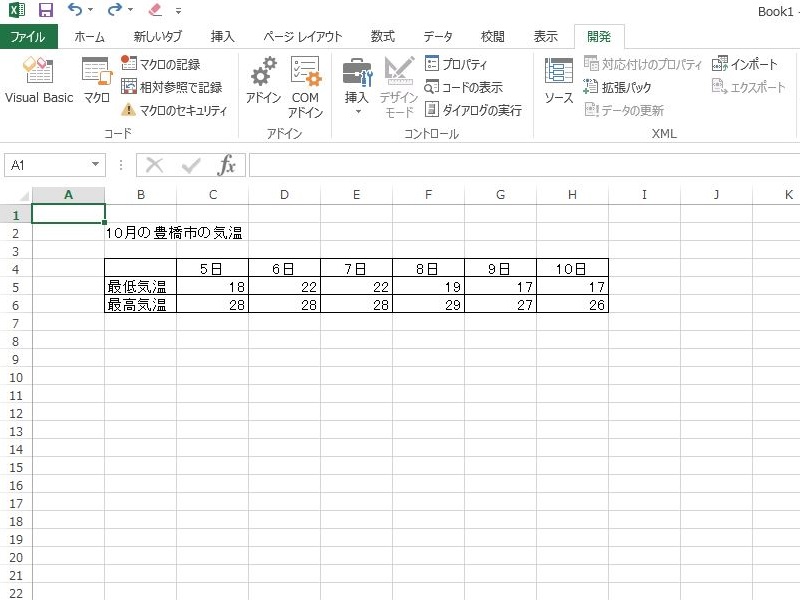
Task: Open the Name Box dropdown arrow
Action: pos(95,165)
